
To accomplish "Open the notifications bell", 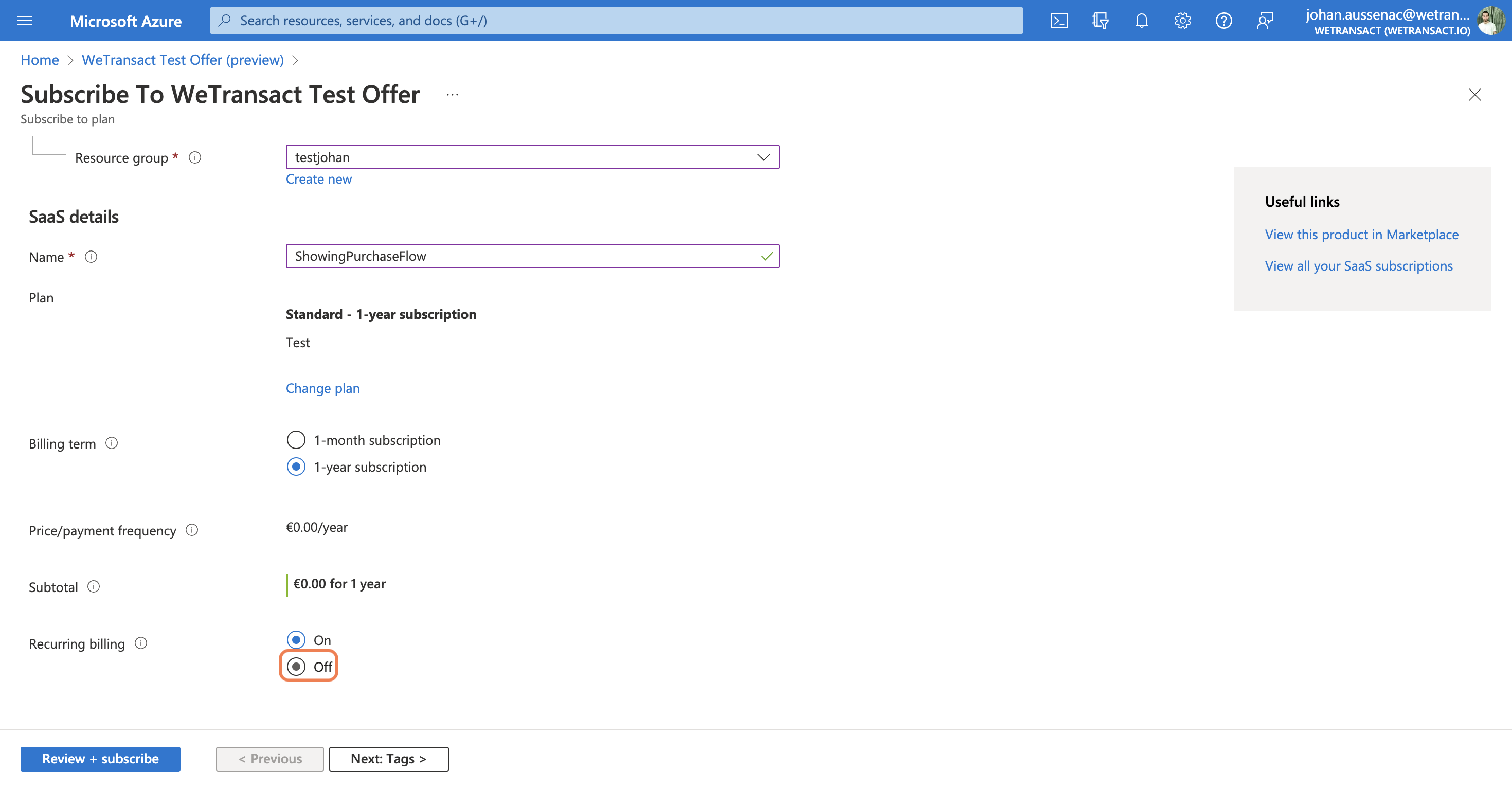I will (1141, 21).
